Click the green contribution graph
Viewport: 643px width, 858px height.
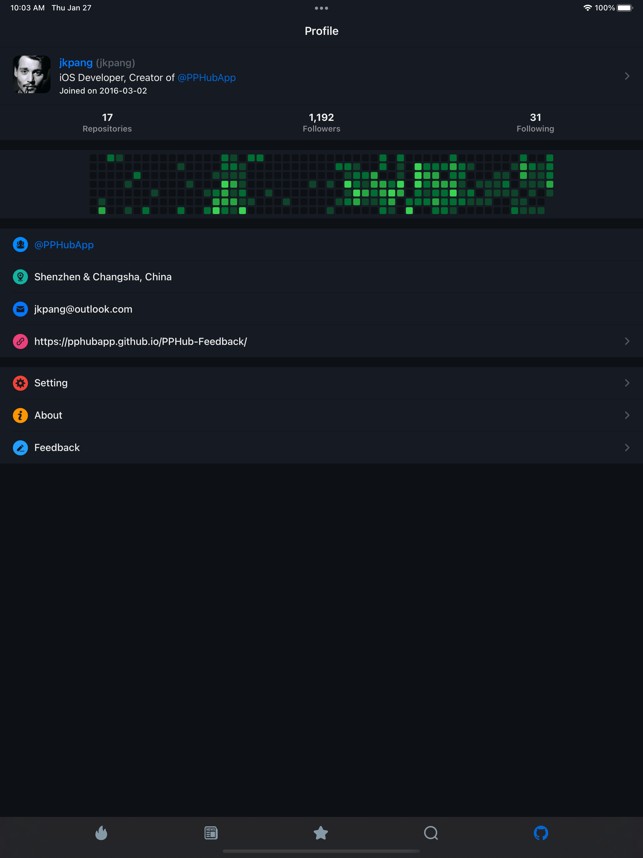pos(321,184)
